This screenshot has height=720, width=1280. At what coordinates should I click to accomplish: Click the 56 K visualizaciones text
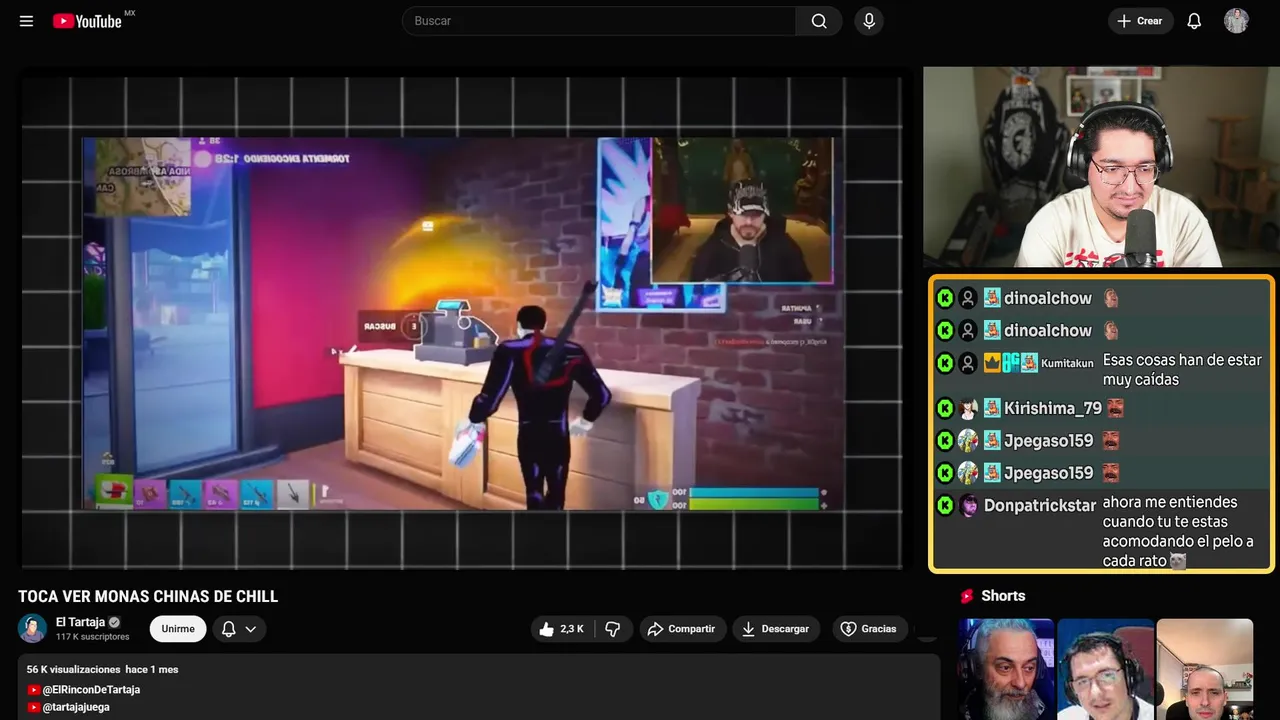[73, 669]
